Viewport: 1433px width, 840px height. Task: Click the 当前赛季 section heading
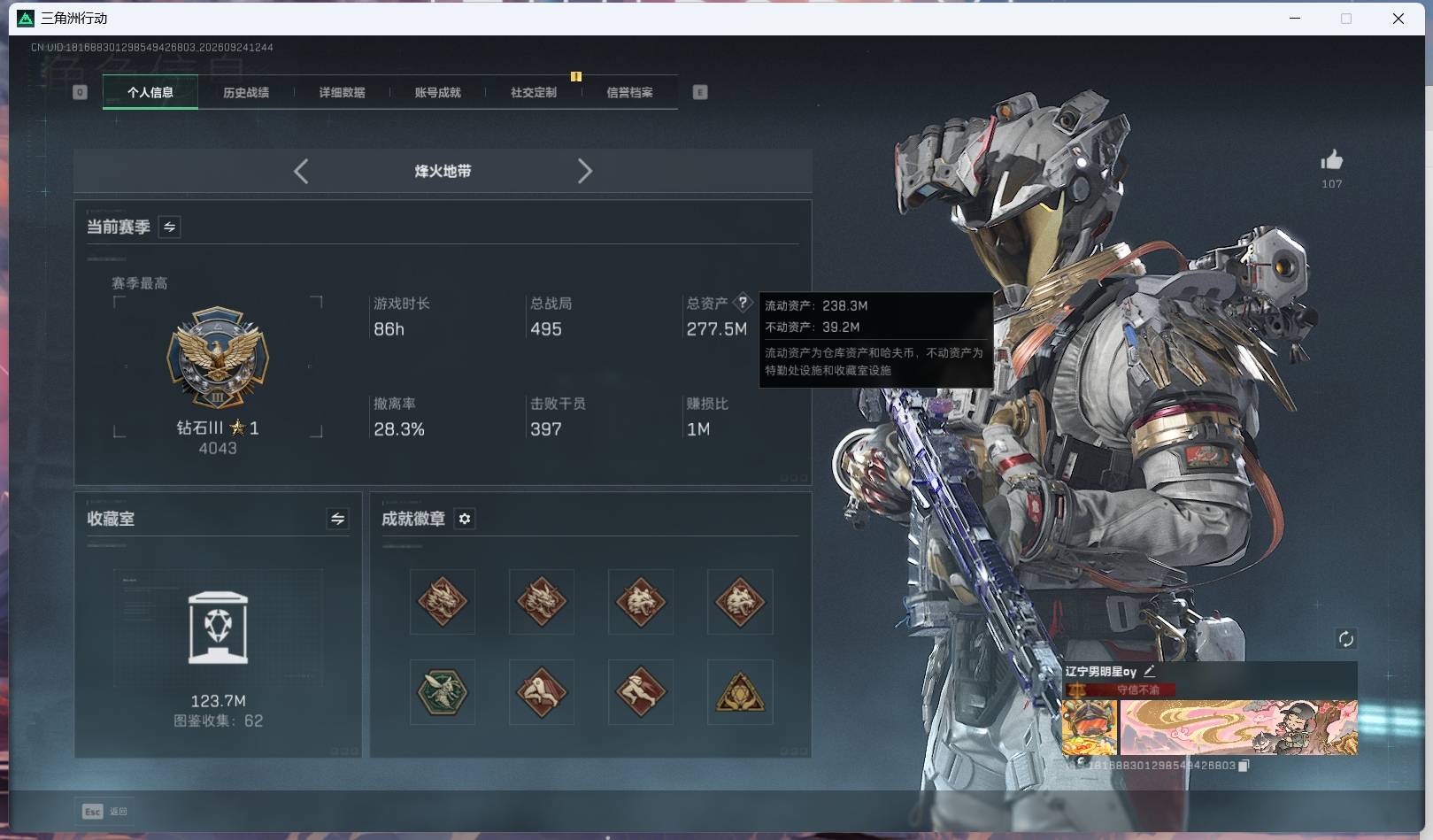point(119,227)
